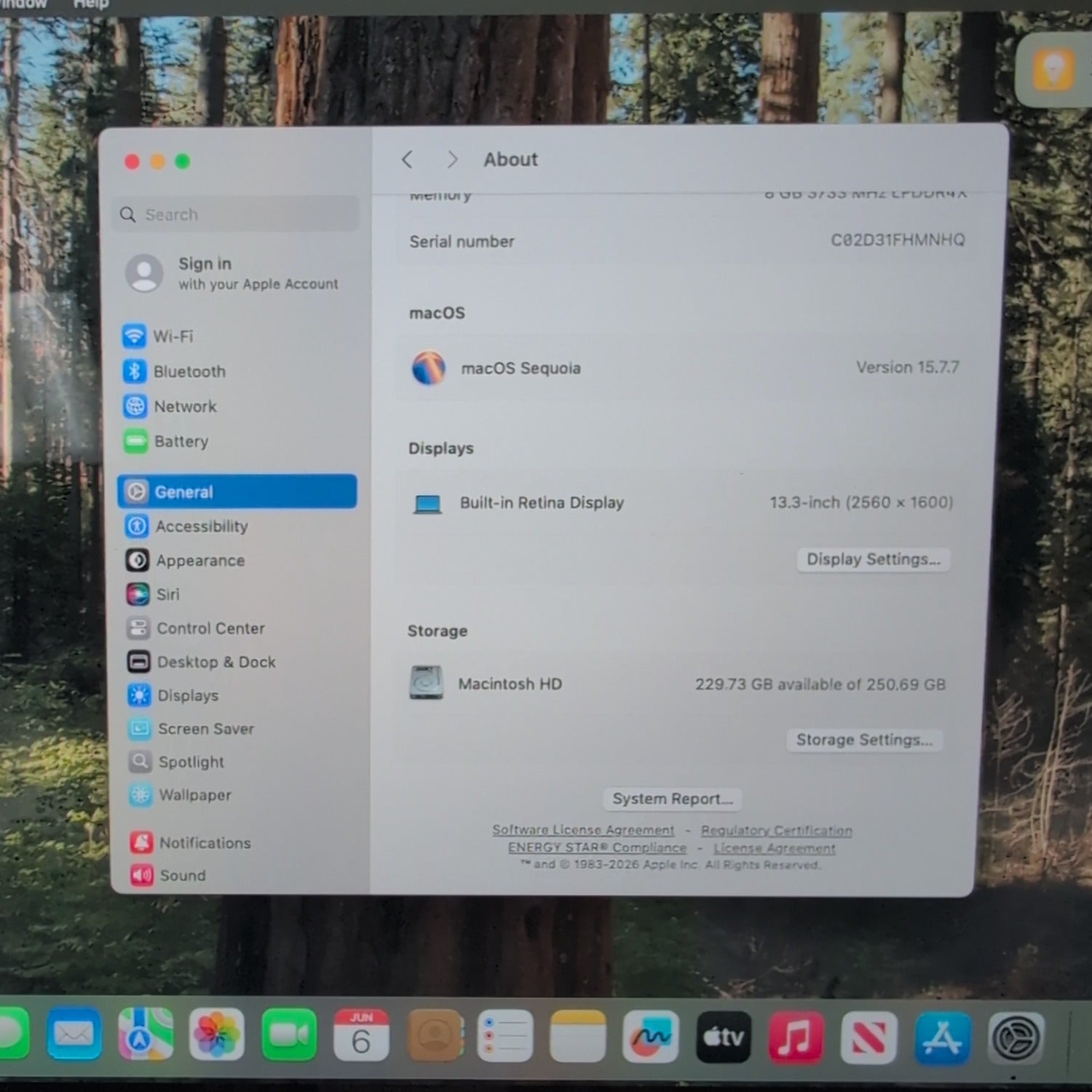Go back using the left chevron
Image resolution: width=1092 pixels, height=1092 pixels.
(408, 159)
